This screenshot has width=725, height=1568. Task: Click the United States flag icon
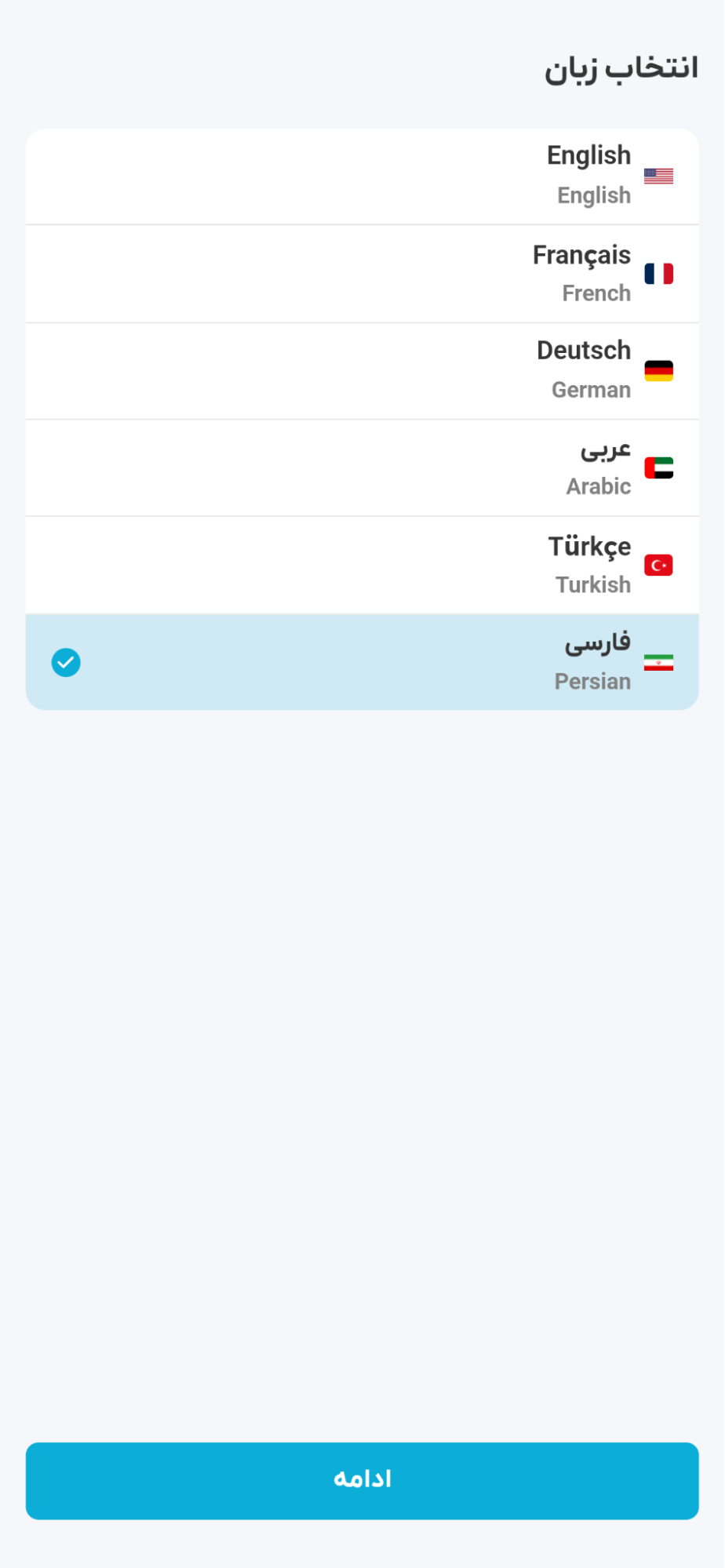(x=658, y=176)
